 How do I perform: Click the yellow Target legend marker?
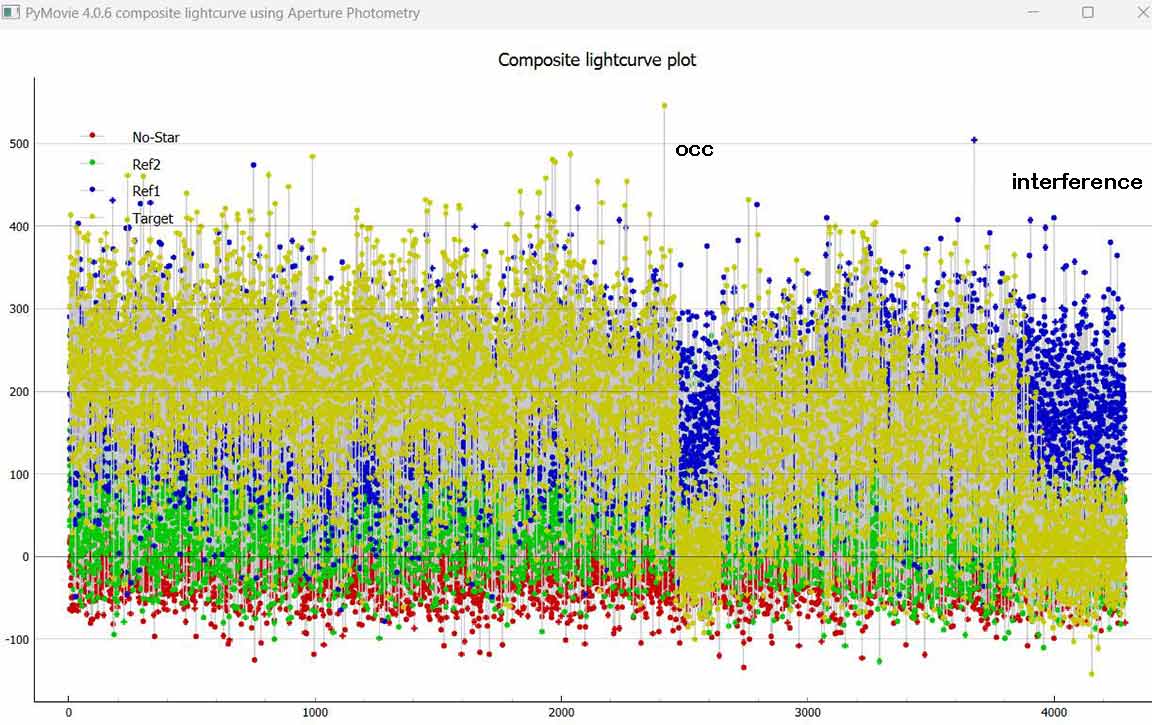pyautogui.click(x=92, y=216)
